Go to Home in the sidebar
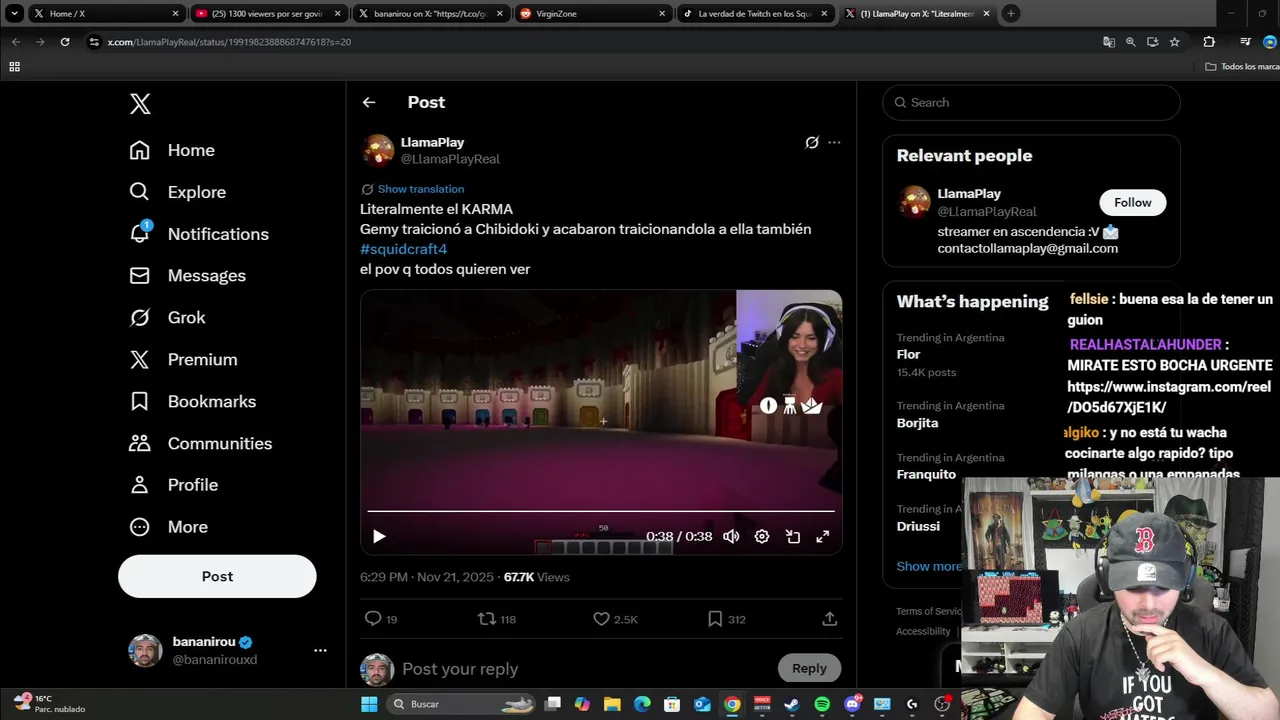This screenshot has width=1280, height=720. coord(172,150)
